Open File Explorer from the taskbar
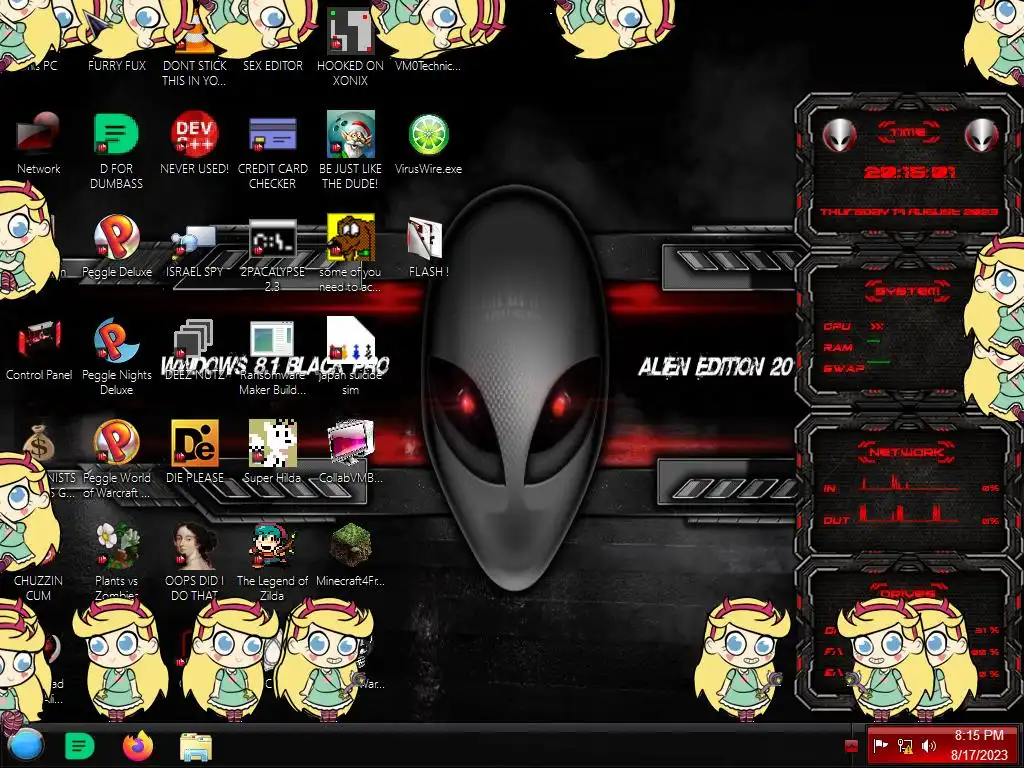Viewport: 1024px width, 768px height. 196,747
